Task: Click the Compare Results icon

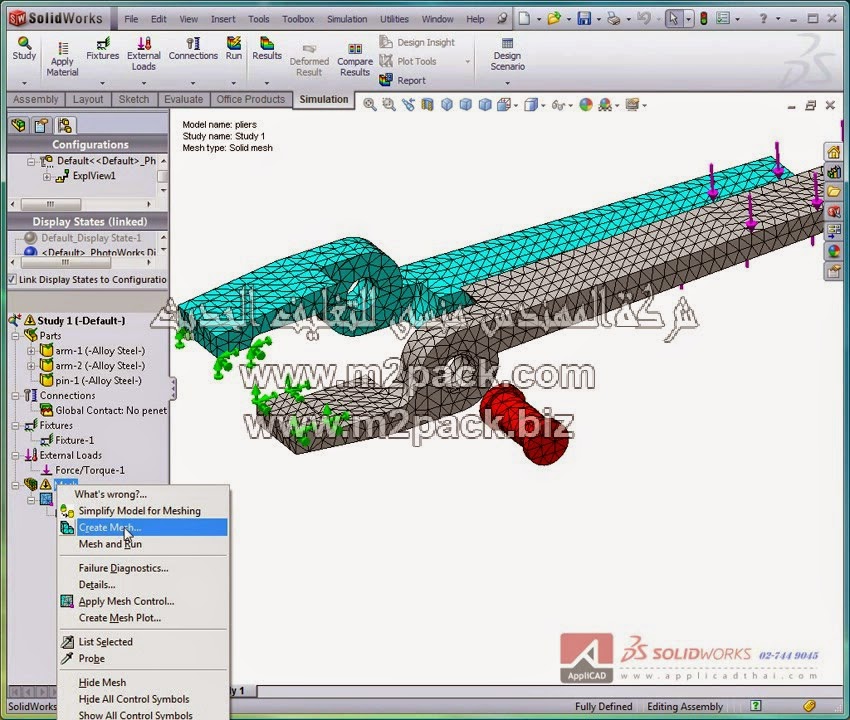Action: [x=355, y=49]
